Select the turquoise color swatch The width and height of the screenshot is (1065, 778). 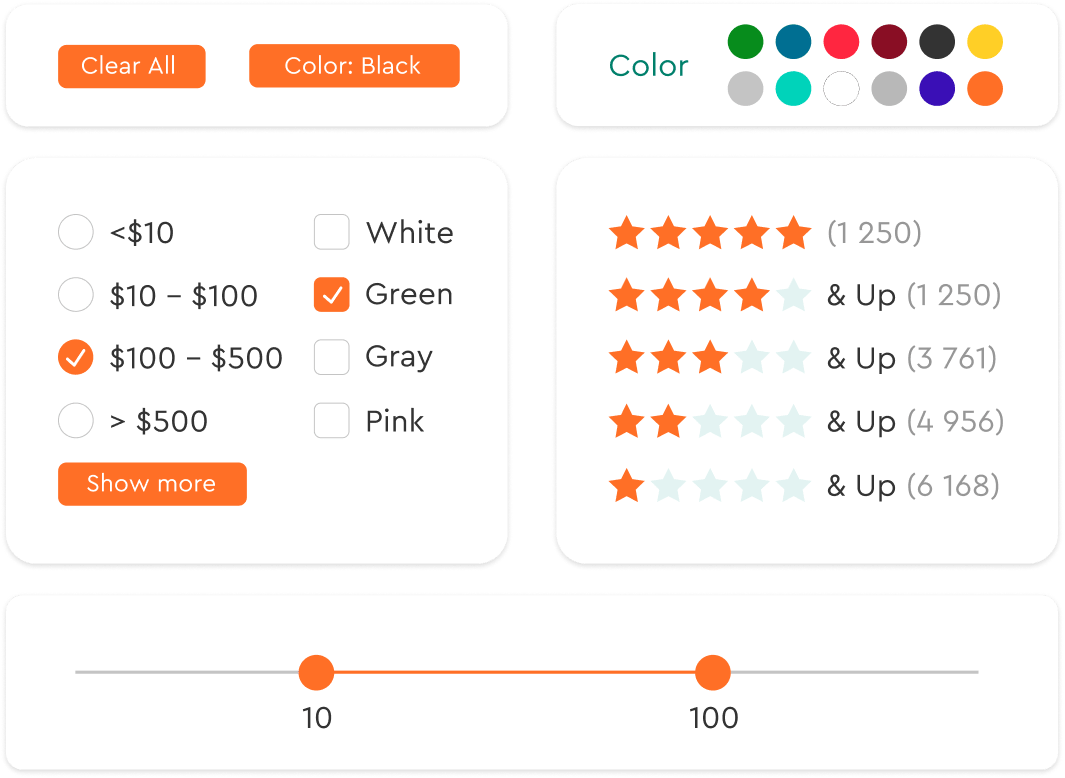(793, 89)
